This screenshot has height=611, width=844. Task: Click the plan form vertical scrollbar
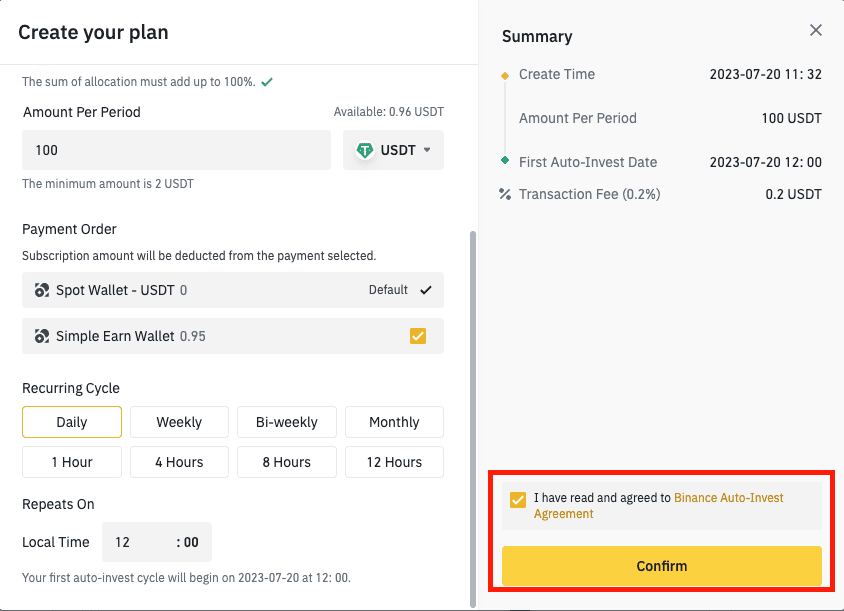click(x=473, y=419)
